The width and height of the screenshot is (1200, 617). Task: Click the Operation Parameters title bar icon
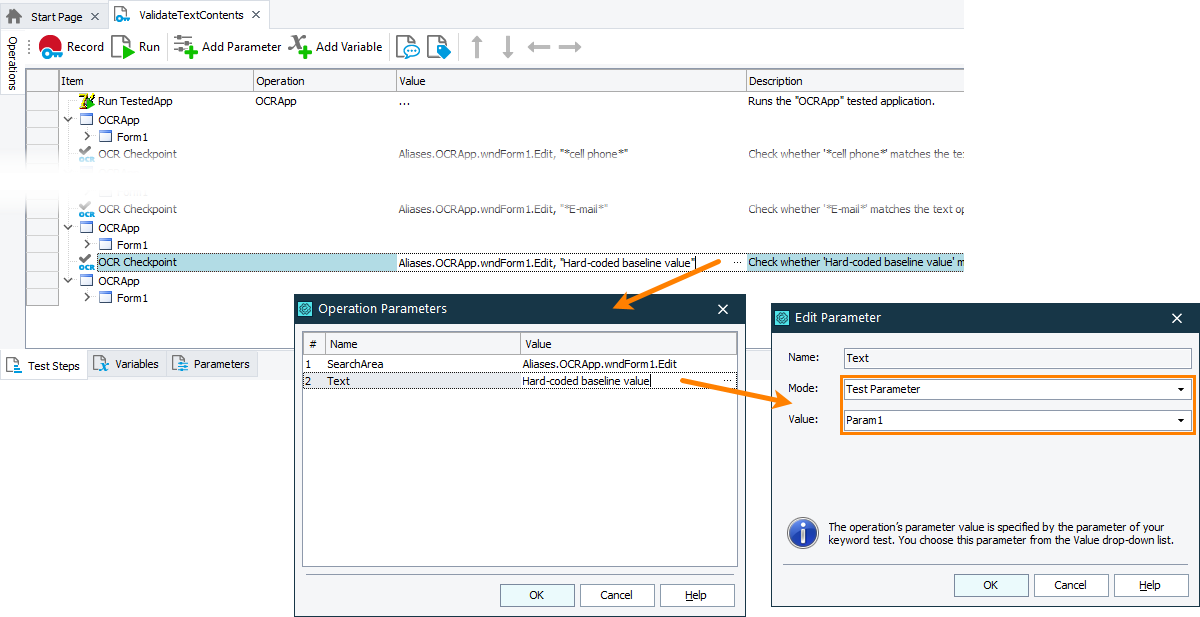click(x=306, y=309)
